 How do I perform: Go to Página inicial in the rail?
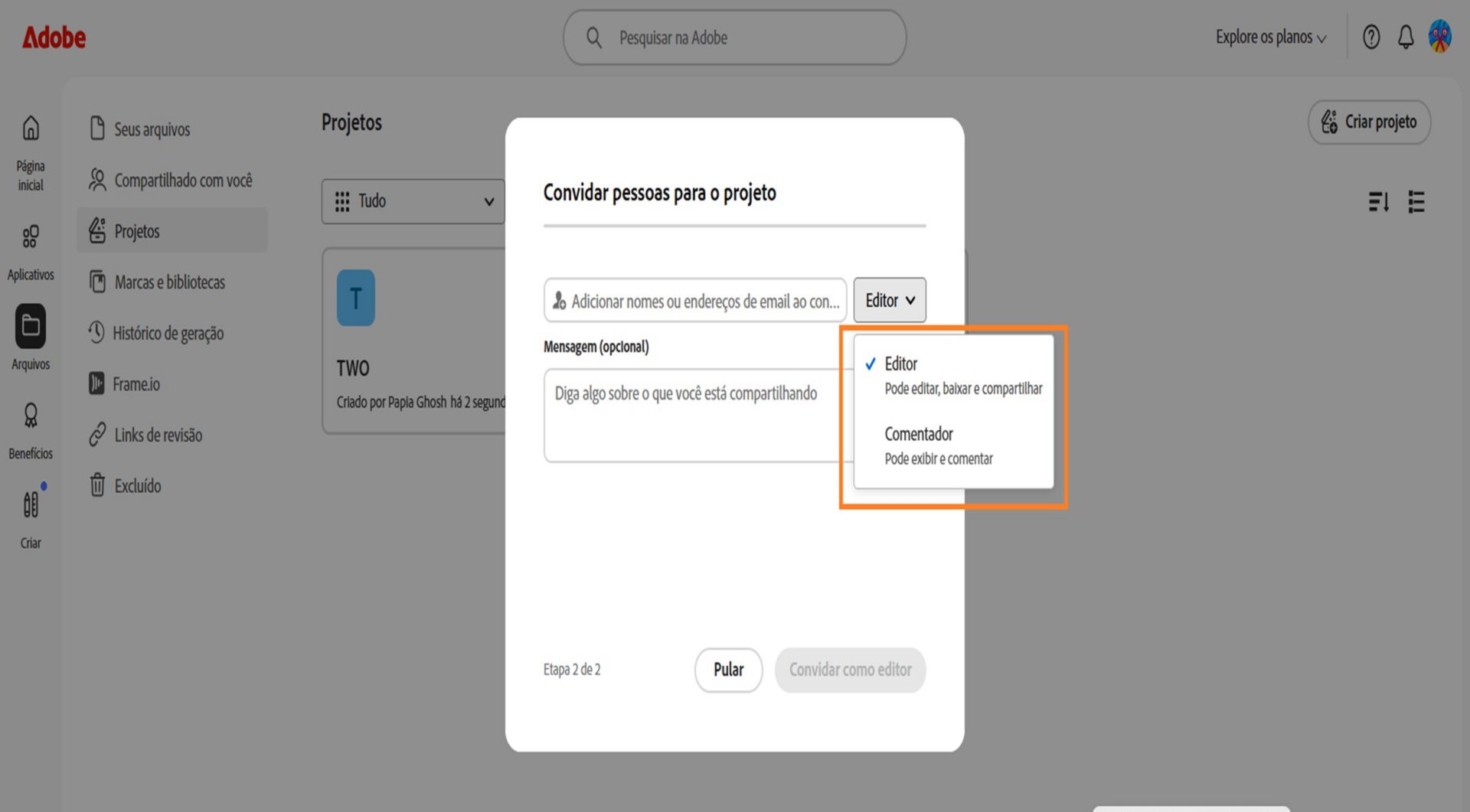31,153
